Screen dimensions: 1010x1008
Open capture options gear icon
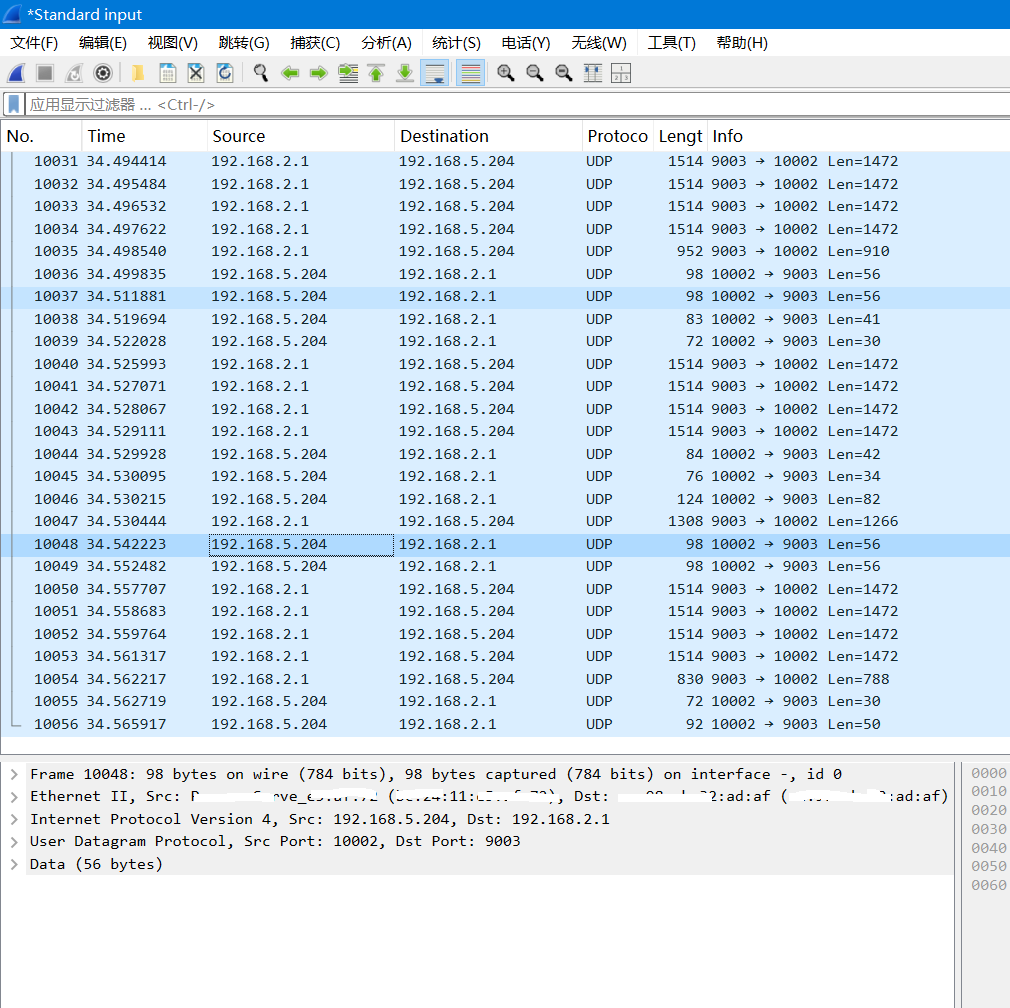103,73
